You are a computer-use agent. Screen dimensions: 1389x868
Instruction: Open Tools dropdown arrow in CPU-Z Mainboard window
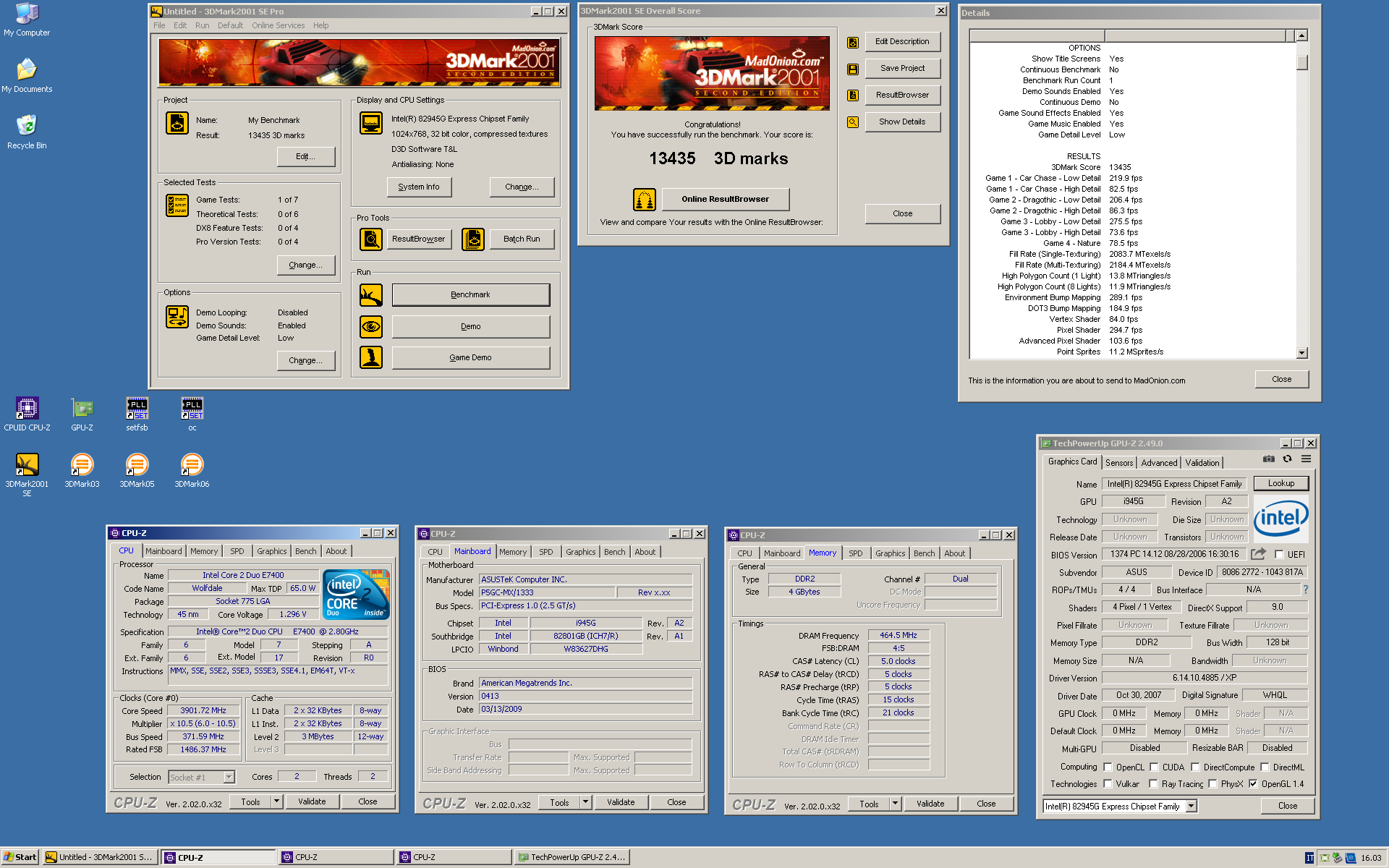click(585, 802)
